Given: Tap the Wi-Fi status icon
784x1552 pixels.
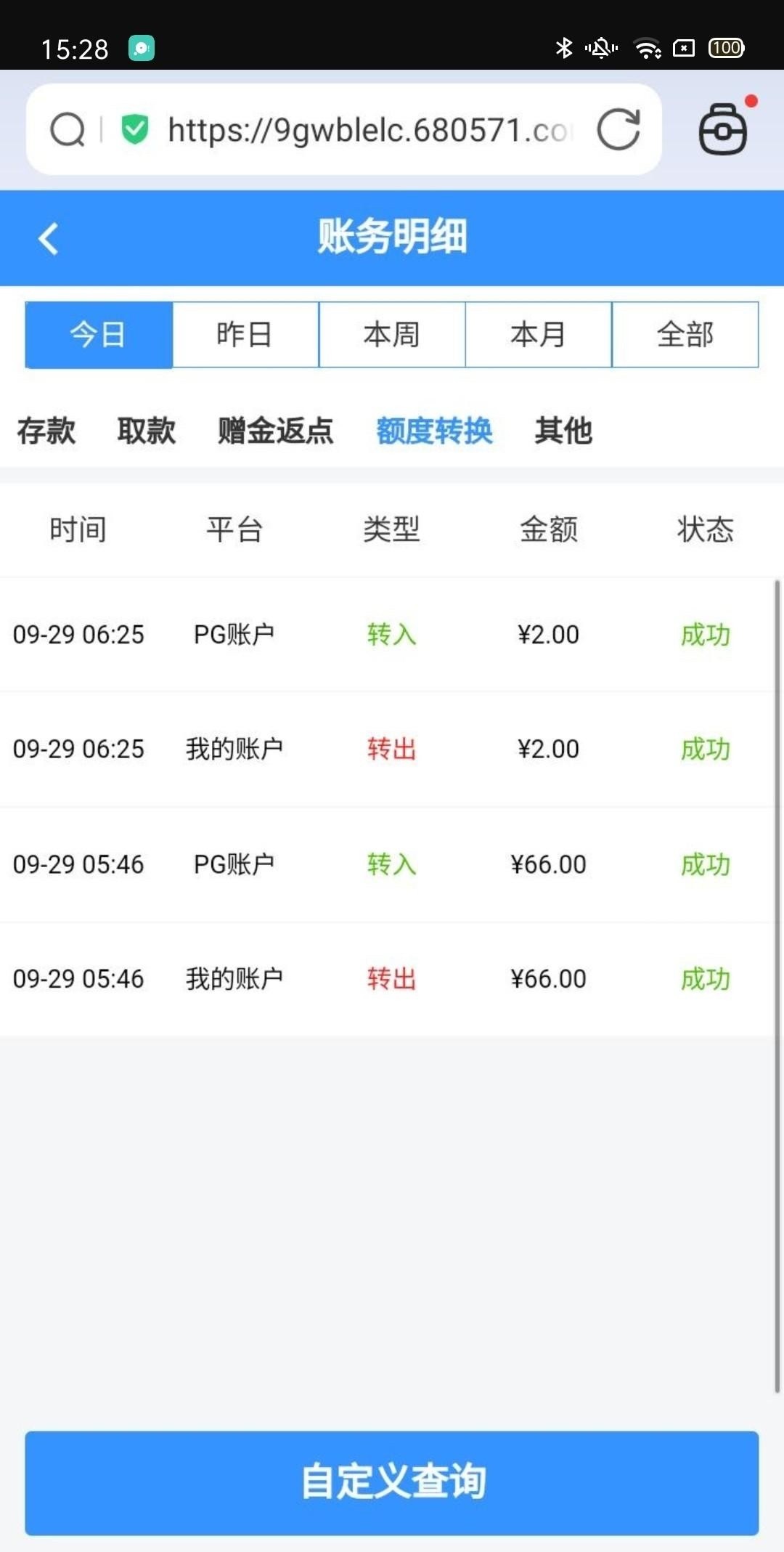Looking at the screenshot, I should pyautogui.click(x=647, y=48).
